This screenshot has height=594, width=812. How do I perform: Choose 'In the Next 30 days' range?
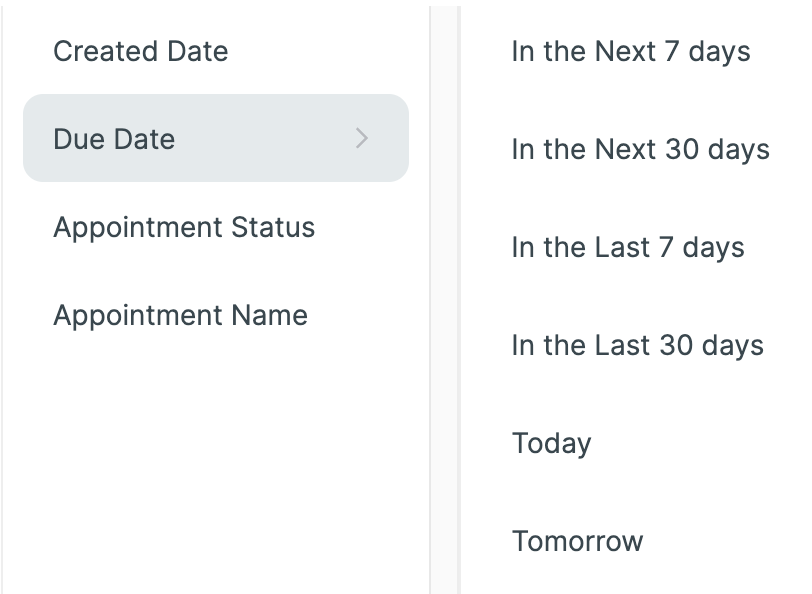640,149
